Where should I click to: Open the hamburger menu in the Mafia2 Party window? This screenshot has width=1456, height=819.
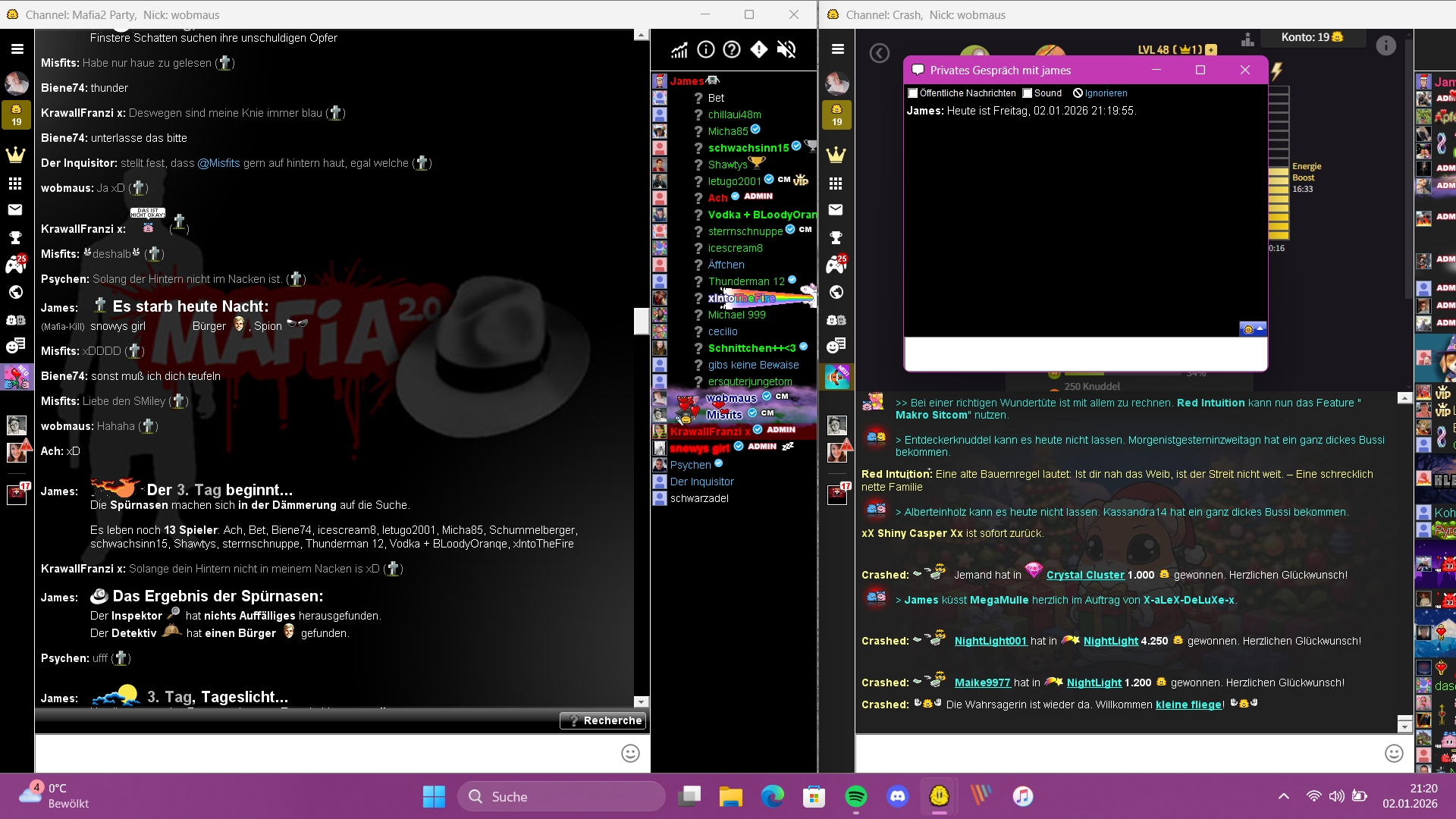point(17,49)
